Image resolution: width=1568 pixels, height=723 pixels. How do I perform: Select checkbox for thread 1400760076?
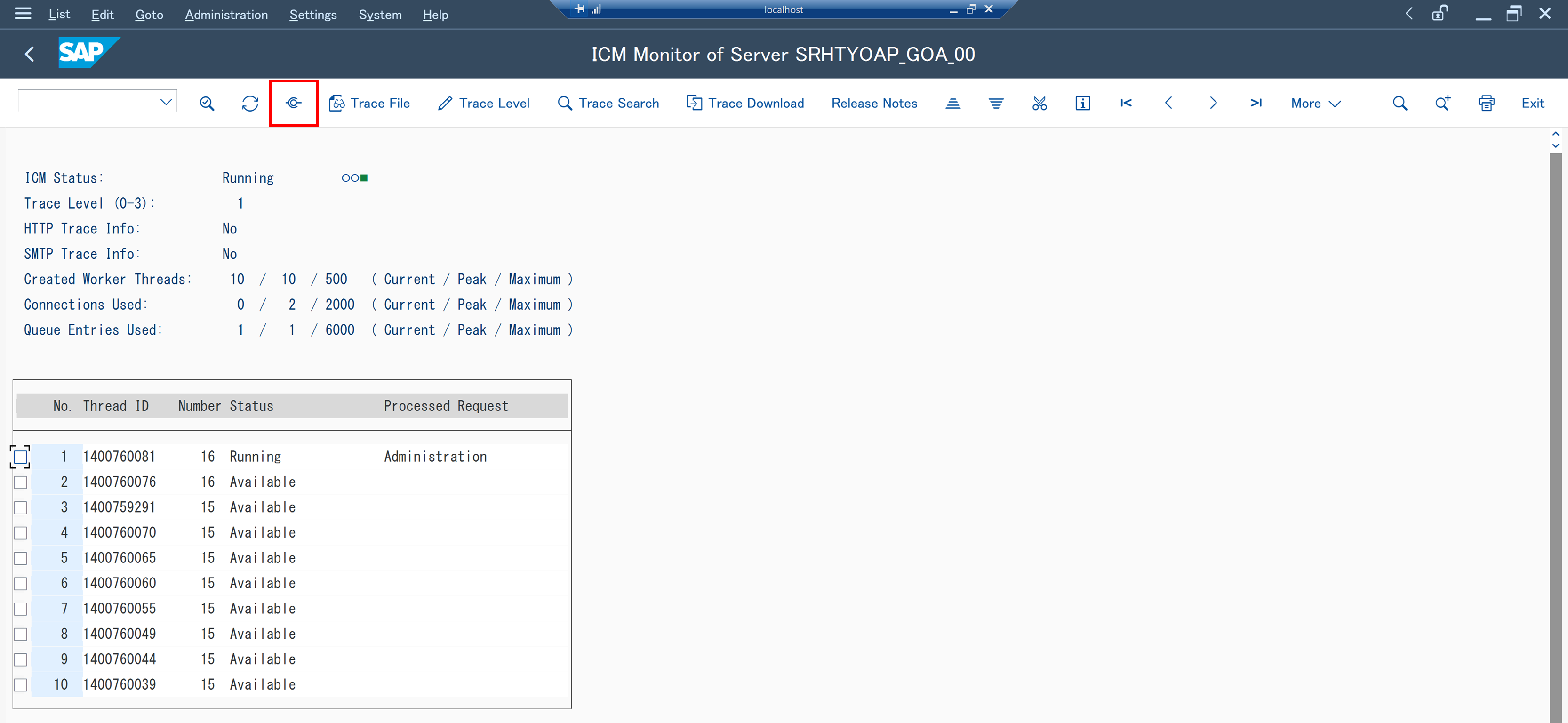coord(21,482)
